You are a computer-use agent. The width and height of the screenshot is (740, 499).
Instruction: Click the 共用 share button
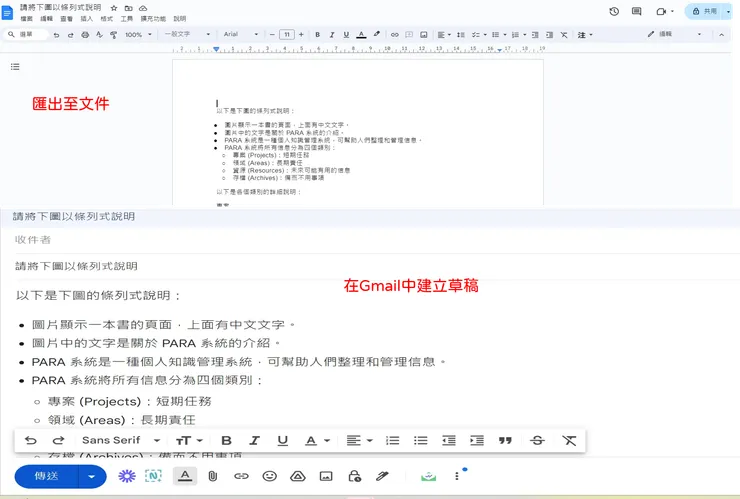pos(704,11)
